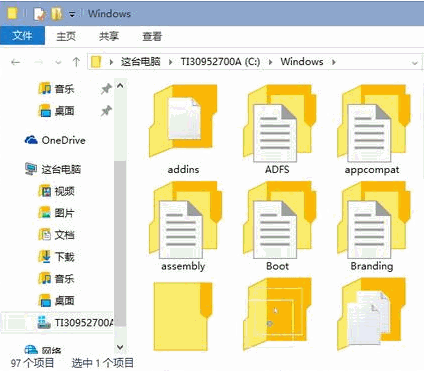
Task: Click TI30952700A (C:) breadcrumb
Action: [220, 62]
